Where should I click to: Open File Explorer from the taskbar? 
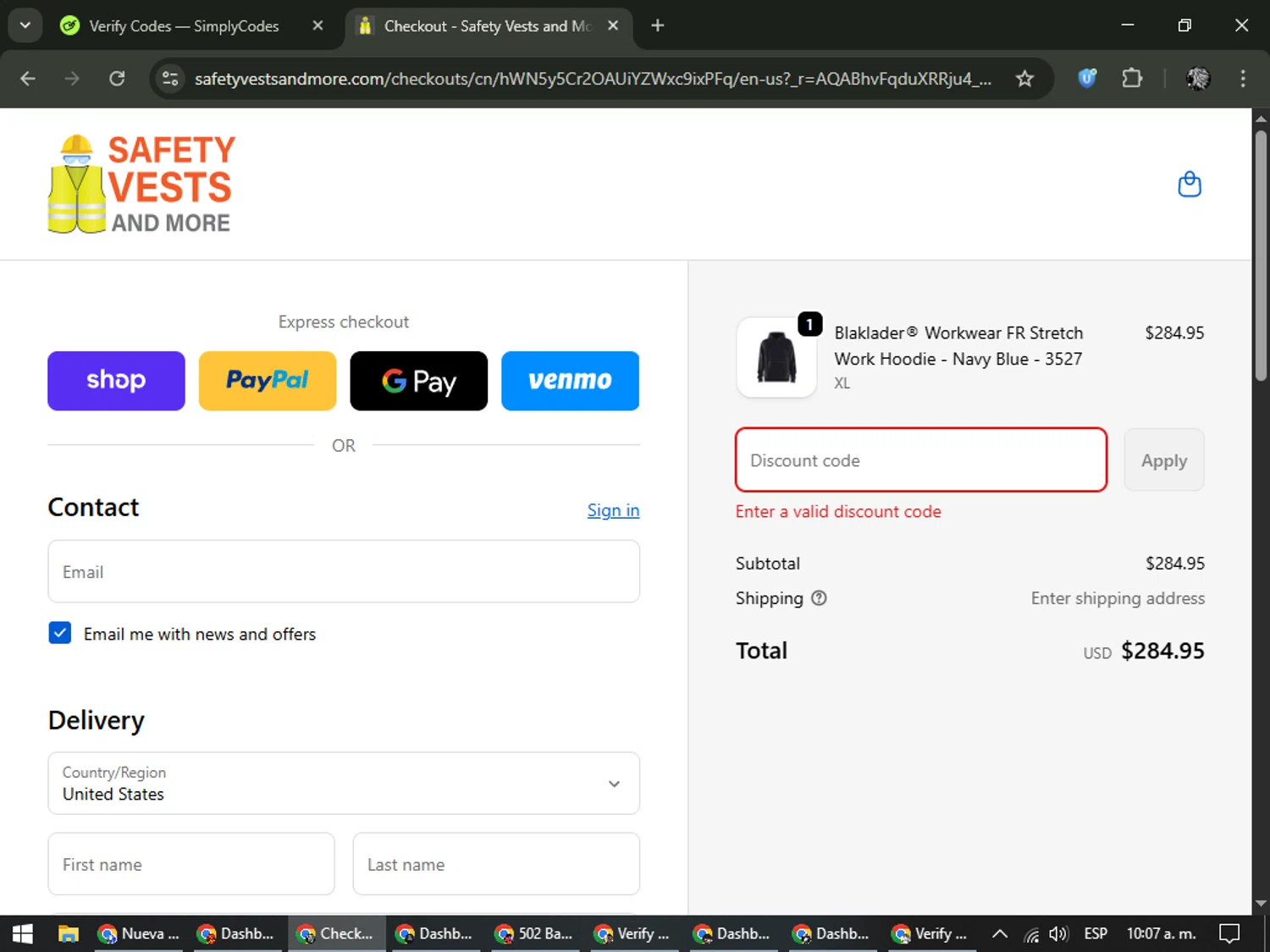(x=68, y=933)
